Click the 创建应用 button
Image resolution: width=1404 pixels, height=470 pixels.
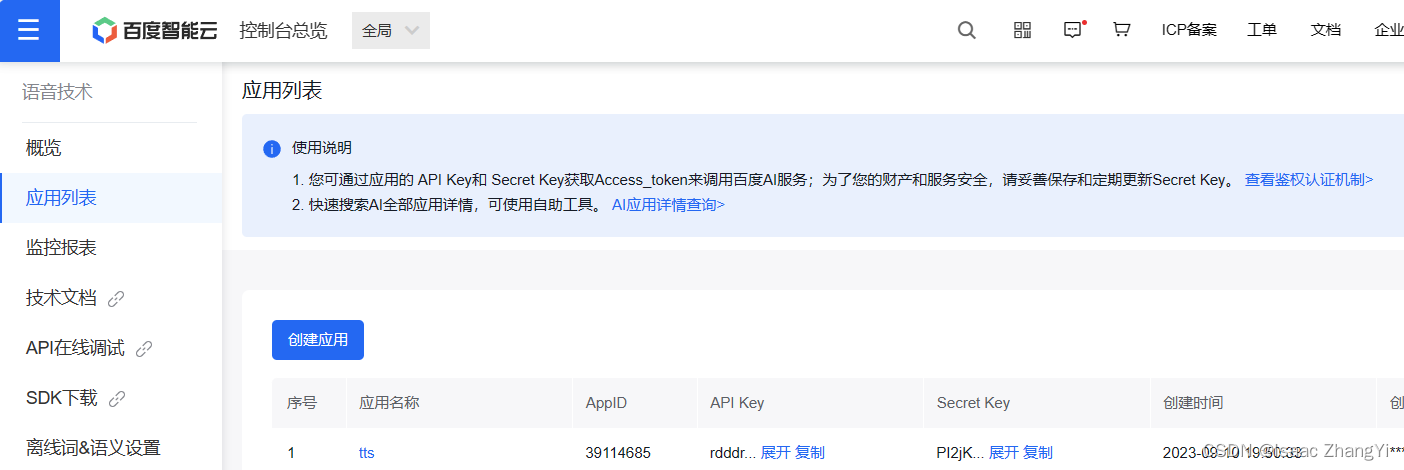(x=318, y=340)
